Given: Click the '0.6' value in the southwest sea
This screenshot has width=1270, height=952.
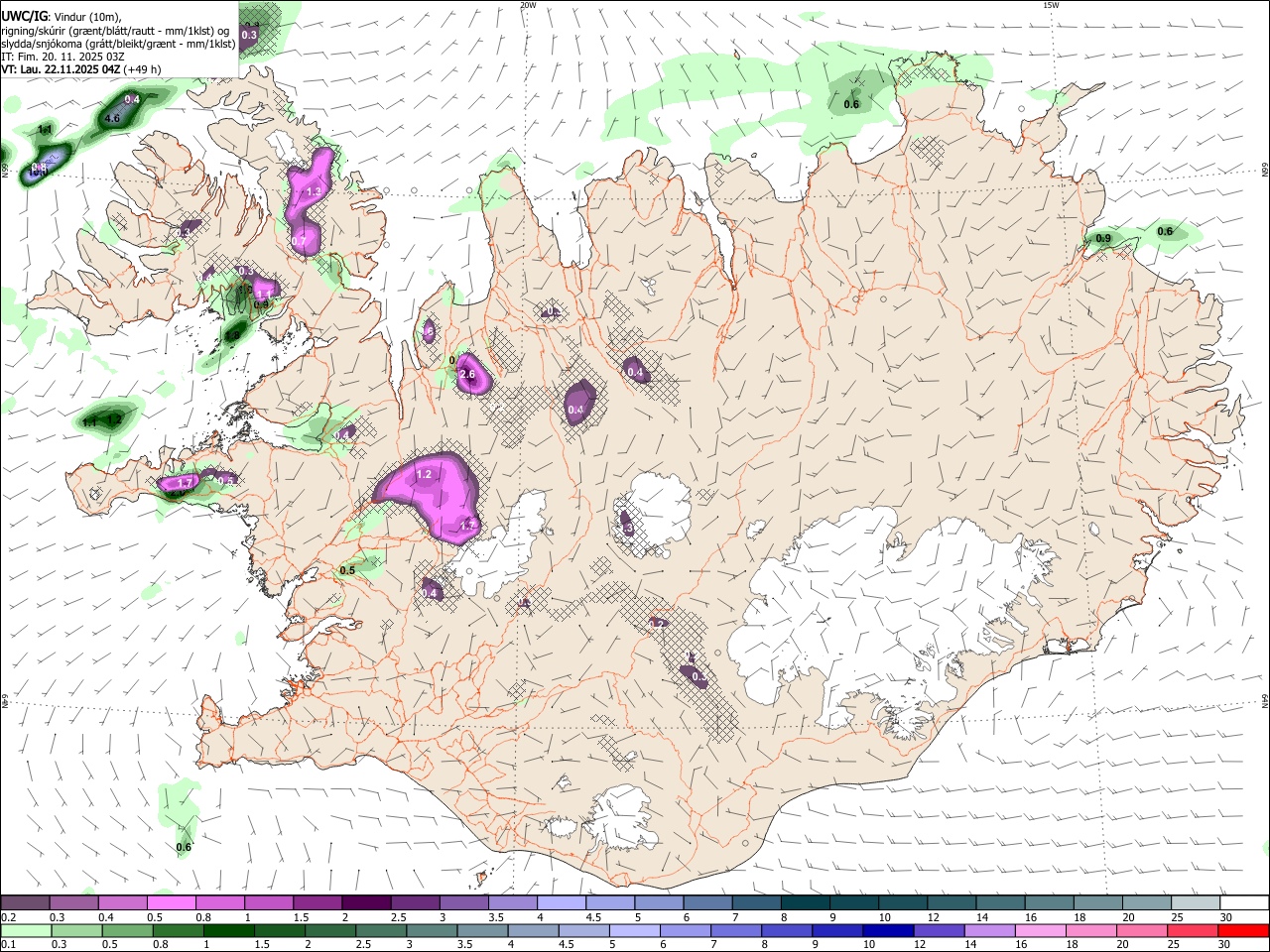Looking at the screenshot, I should click(184, 847).
